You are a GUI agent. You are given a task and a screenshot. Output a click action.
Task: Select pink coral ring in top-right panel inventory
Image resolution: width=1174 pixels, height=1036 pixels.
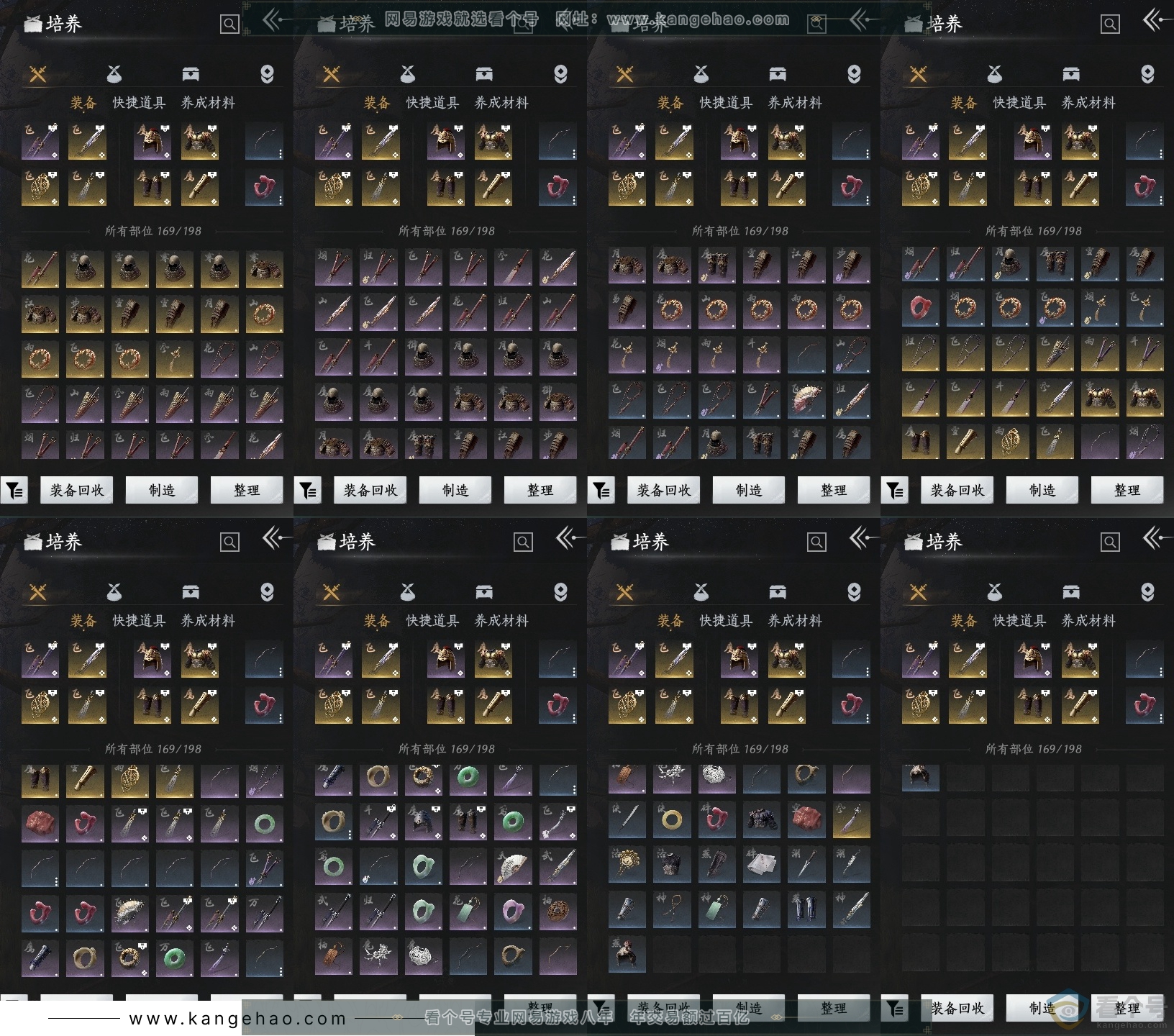coord(920,309)
